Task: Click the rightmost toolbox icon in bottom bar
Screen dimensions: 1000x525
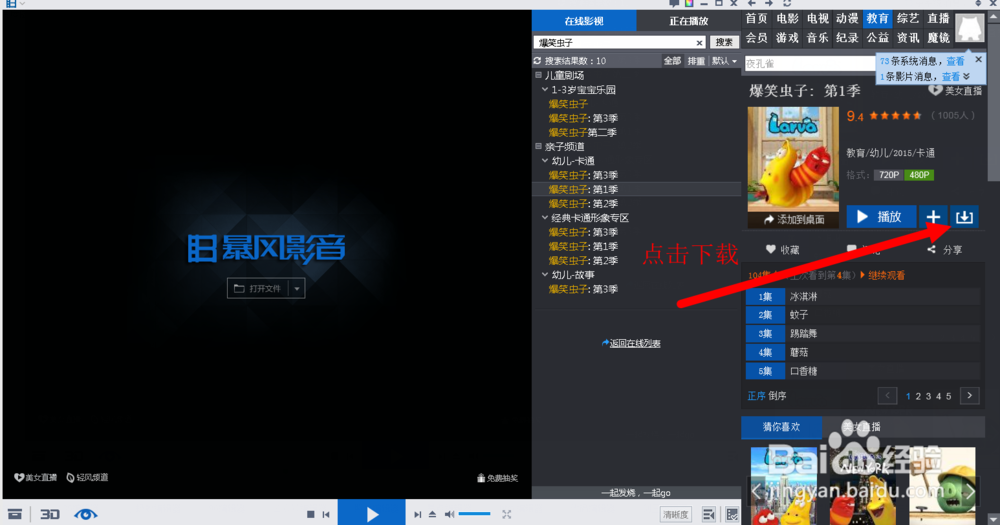Action: pos(732,514)
